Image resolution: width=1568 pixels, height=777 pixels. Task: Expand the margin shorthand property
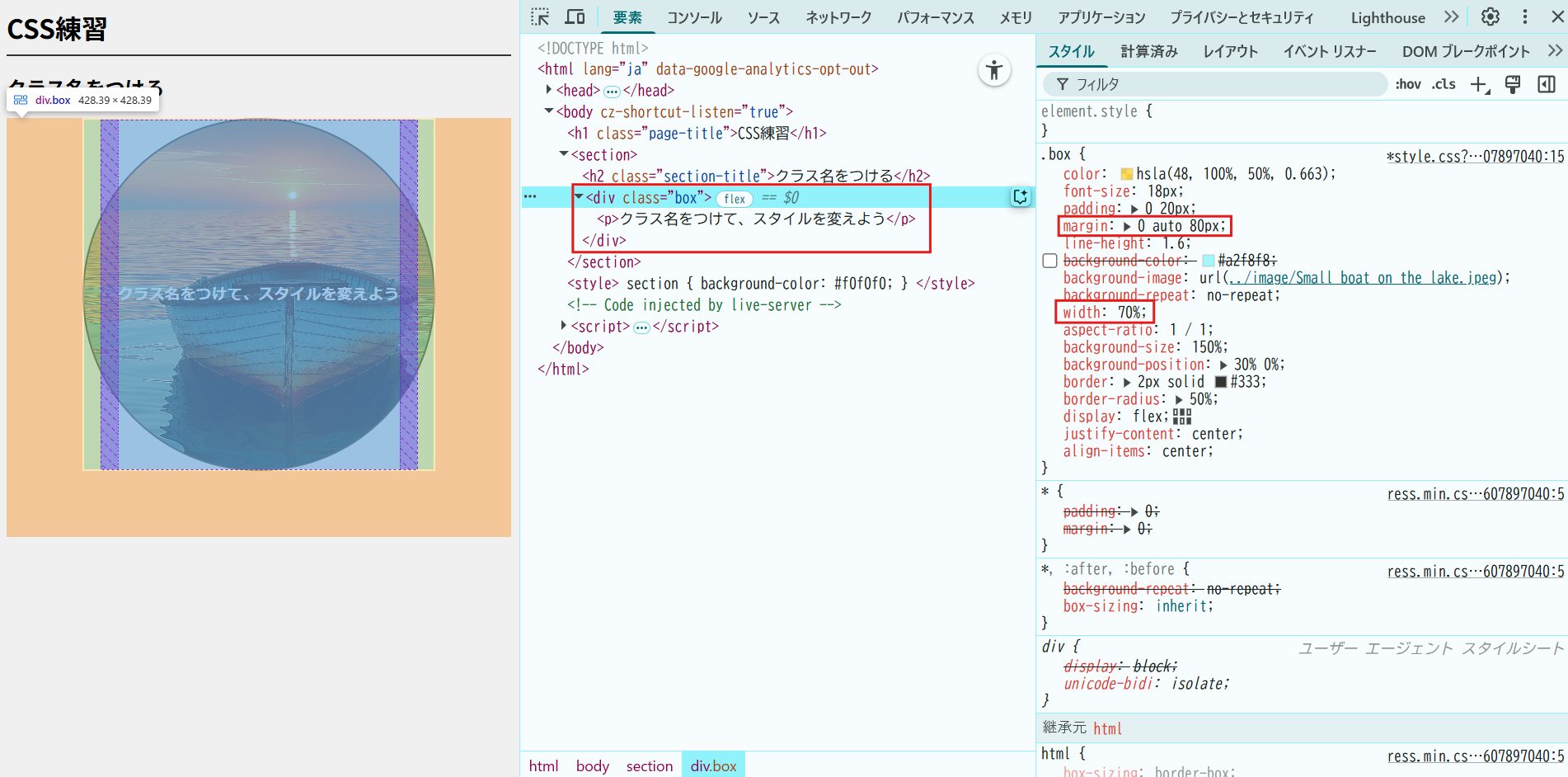pos(1127,226)
